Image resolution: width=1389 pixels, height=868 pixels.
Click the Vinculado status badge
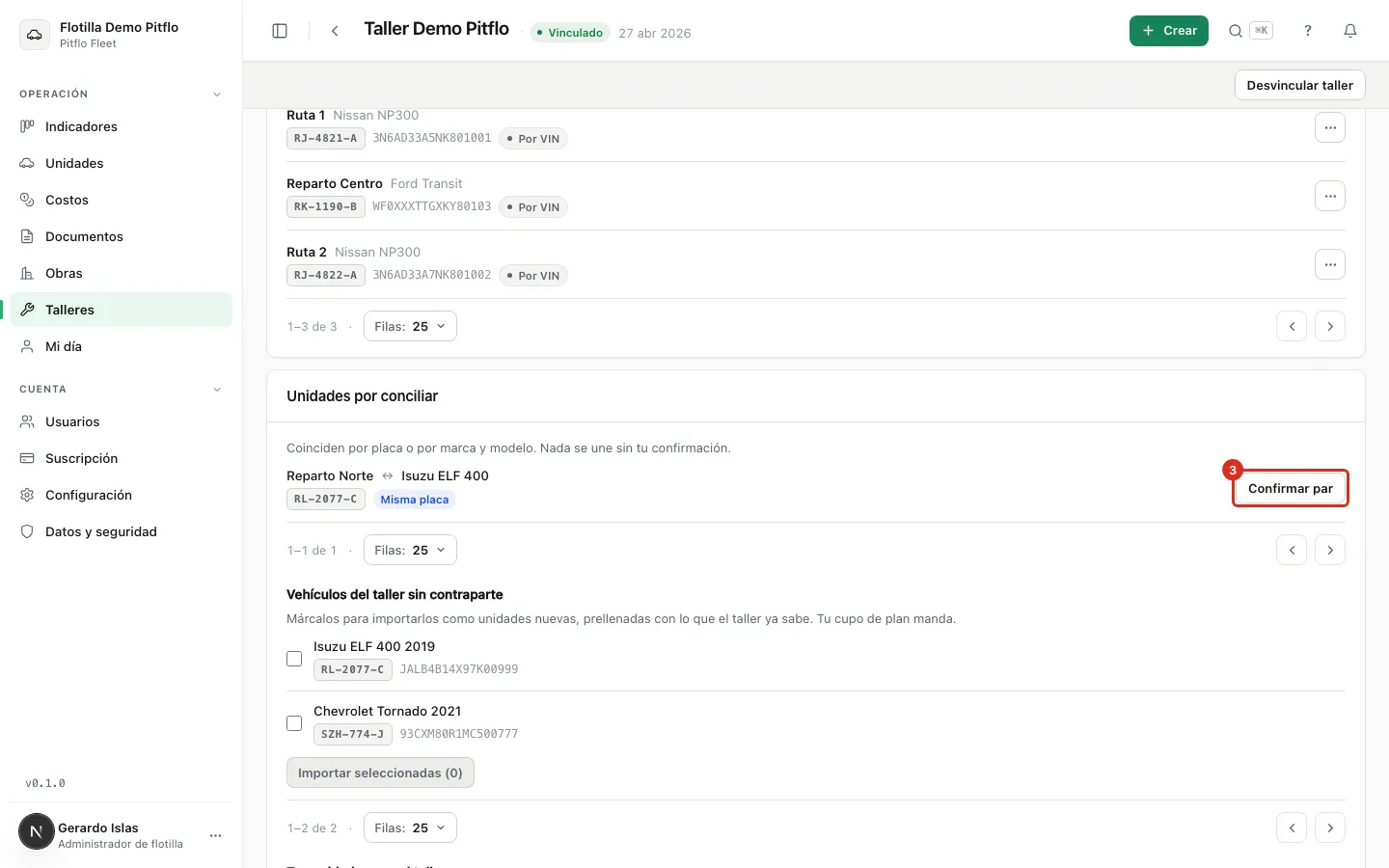tap(569, 33)
